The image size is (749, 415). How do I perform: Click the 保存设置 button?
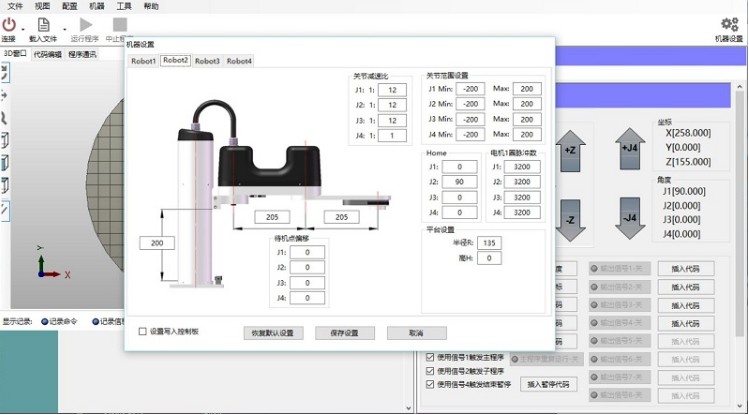pos(344,333)
